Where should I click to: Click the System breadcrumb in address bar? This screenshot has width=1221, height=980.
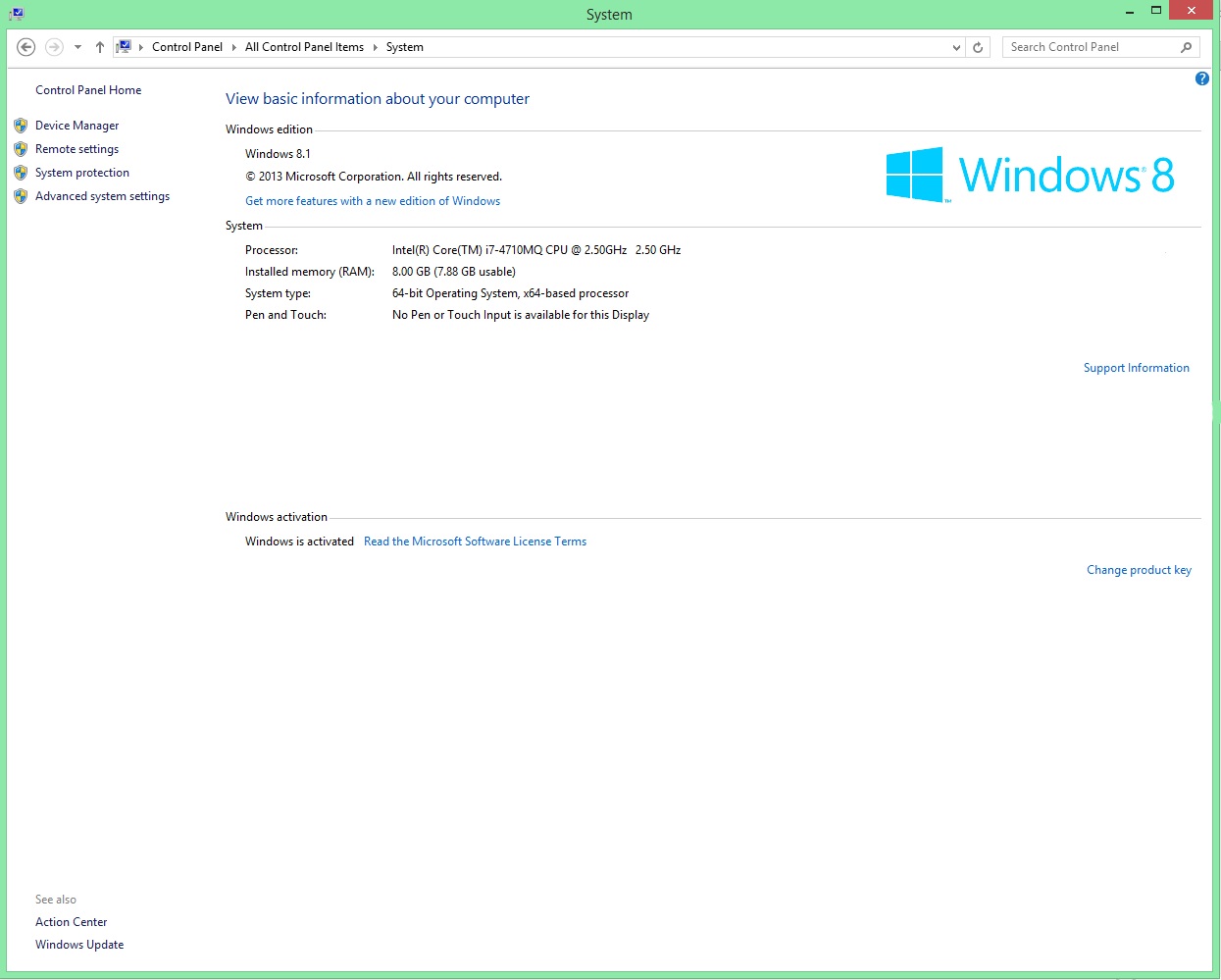[405, 47]
